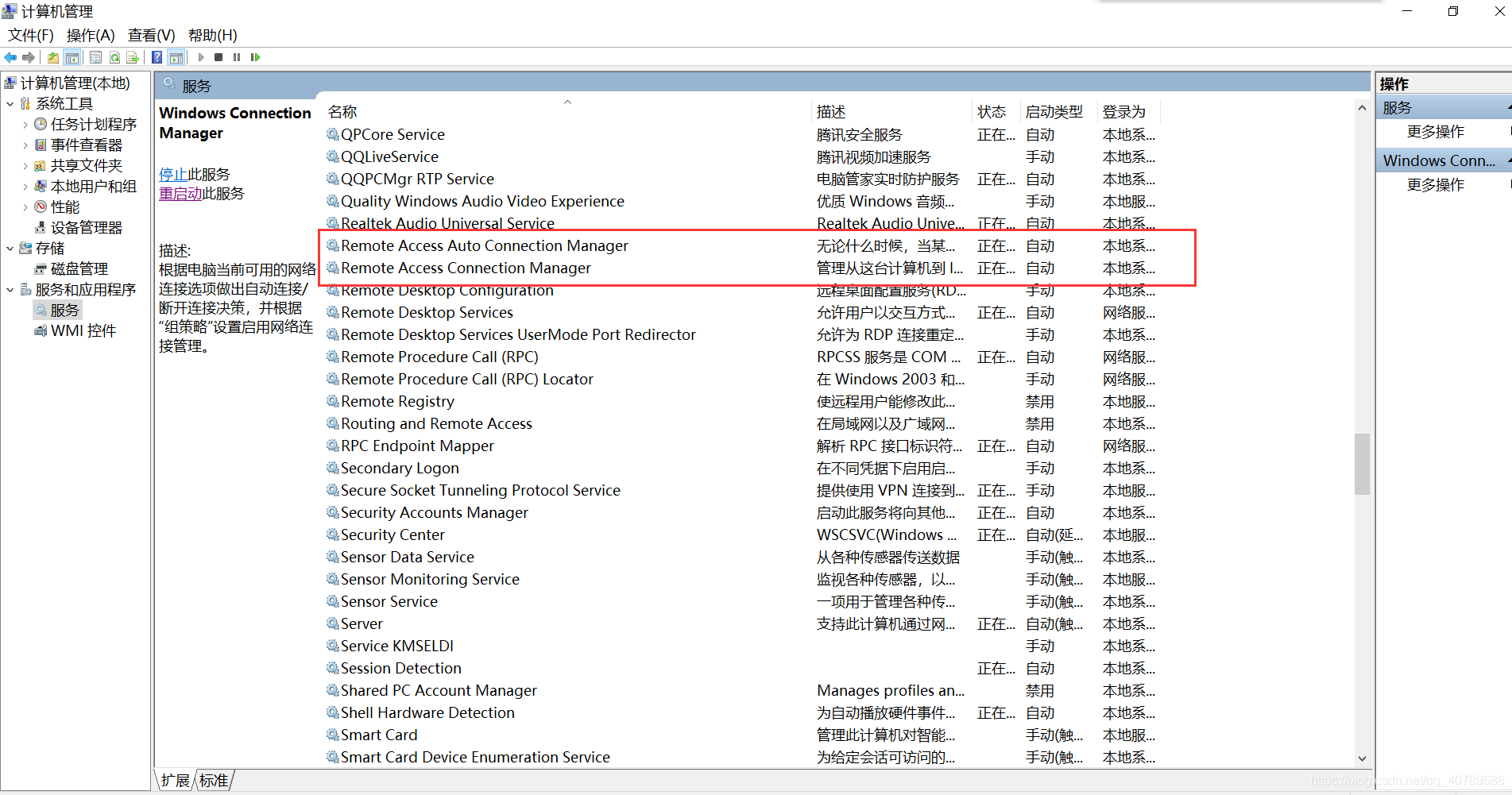
Task: Click 更多操作 under Windows Conn... section
Action: [1435, 184]
